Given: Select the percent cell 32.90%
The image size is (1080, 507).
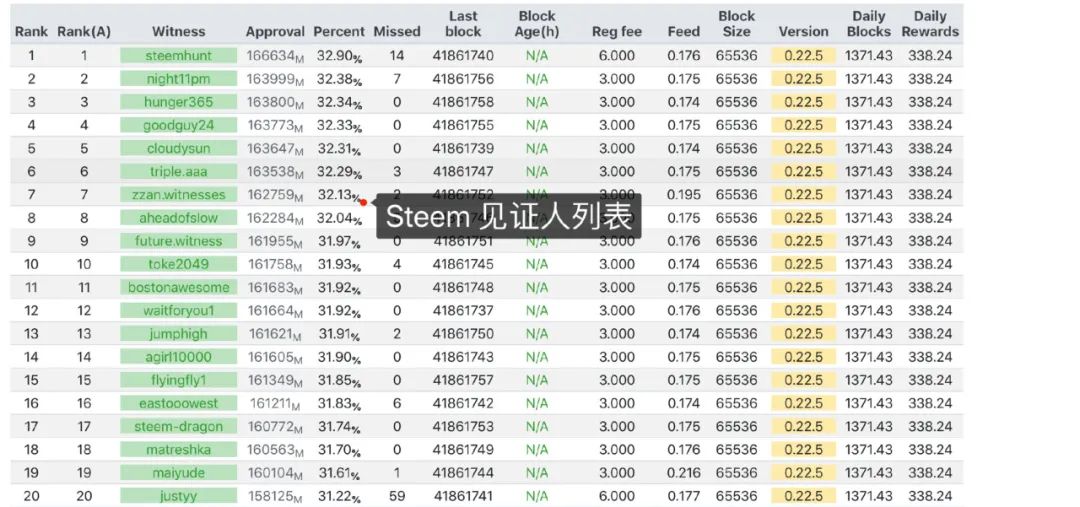Looking at the screenshot, I should pyautogui.click(x=339, y=56).
